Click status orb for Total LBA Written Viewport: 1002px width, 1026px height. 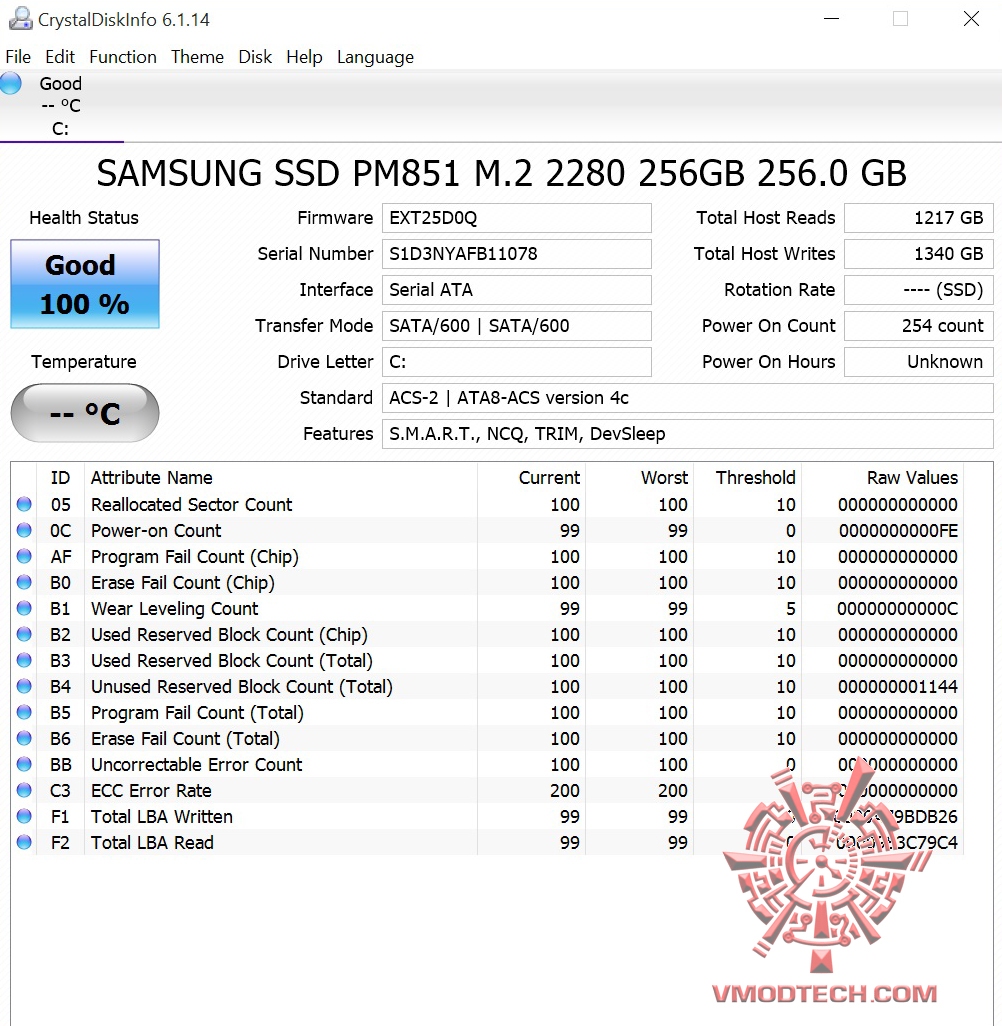(24, 816)
